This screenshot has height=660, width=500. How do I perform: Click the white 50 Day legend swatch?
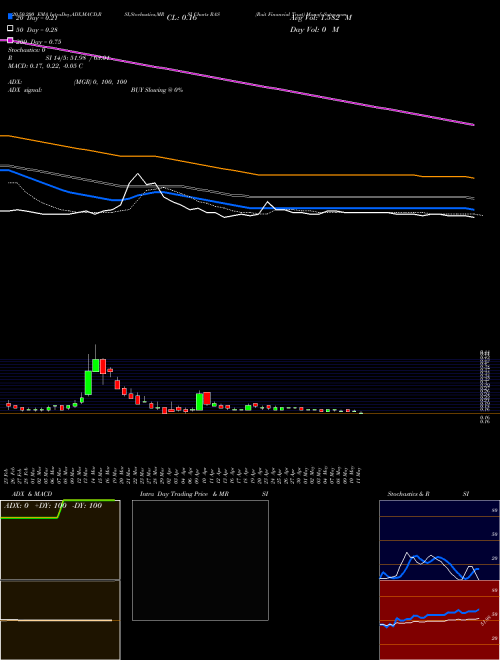click(10, 29)
